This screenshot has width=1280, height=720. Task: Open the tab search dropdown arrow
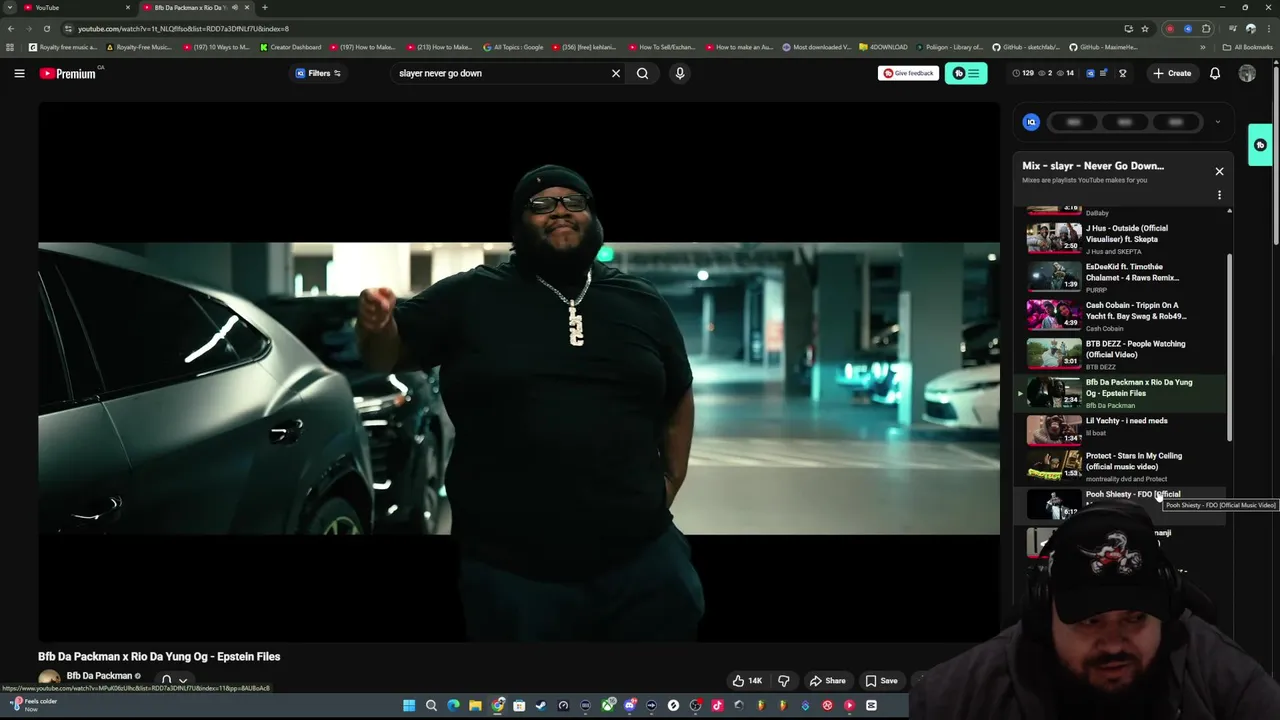tap(9, 7)
